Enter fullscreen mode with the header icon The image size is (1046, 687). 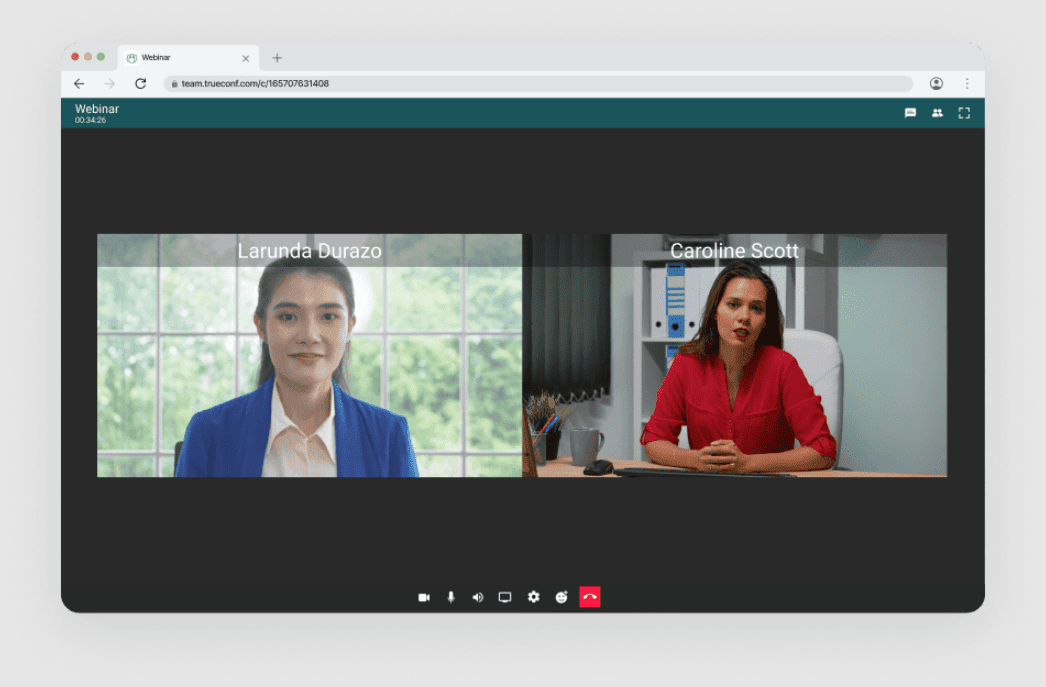point(964,113)
